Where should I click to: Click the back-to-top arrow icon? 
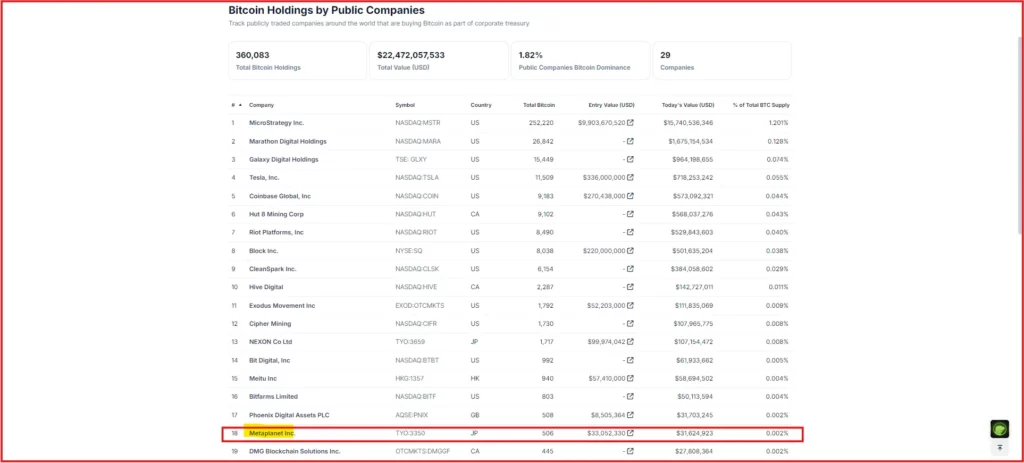click(1000, 448)
